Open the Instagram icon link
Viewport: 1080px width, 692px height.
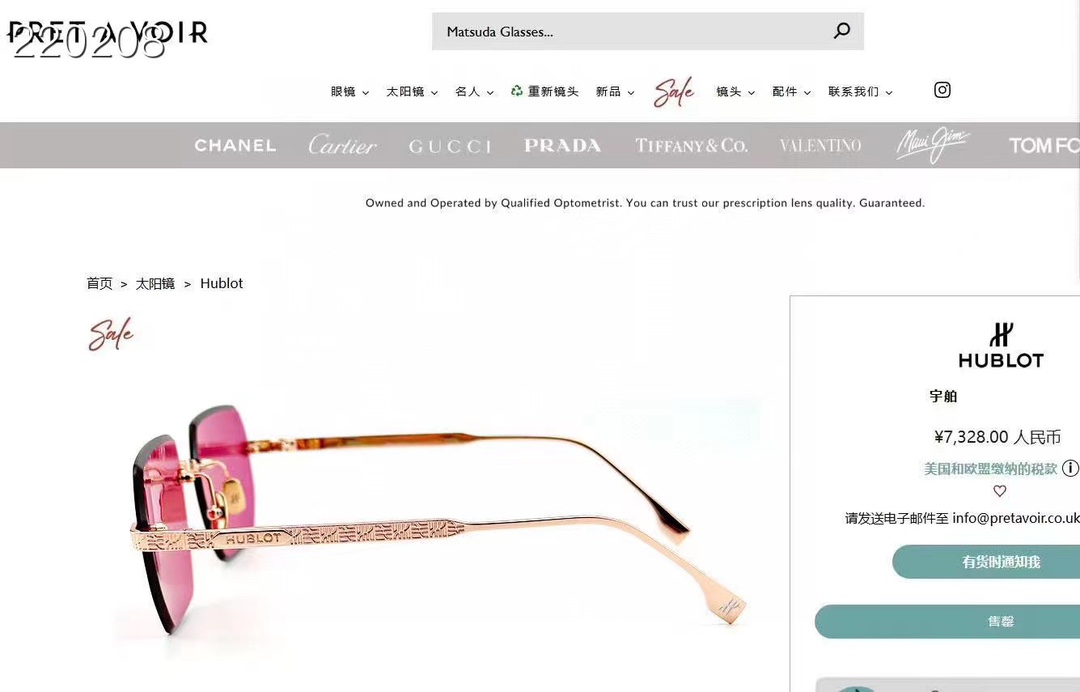pyautogui.click(x=942, y=90)
